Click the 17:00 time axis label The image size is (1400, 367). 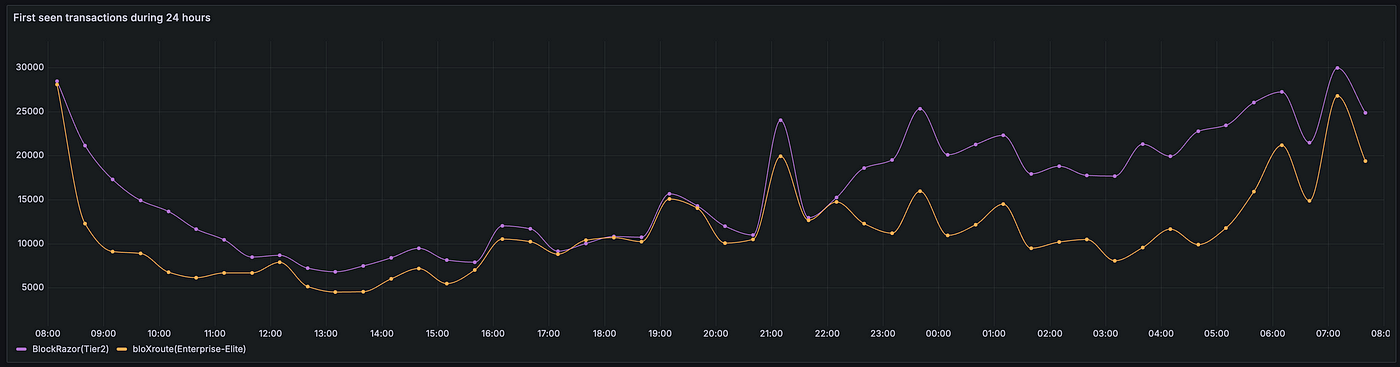click(x=548, y=333)
